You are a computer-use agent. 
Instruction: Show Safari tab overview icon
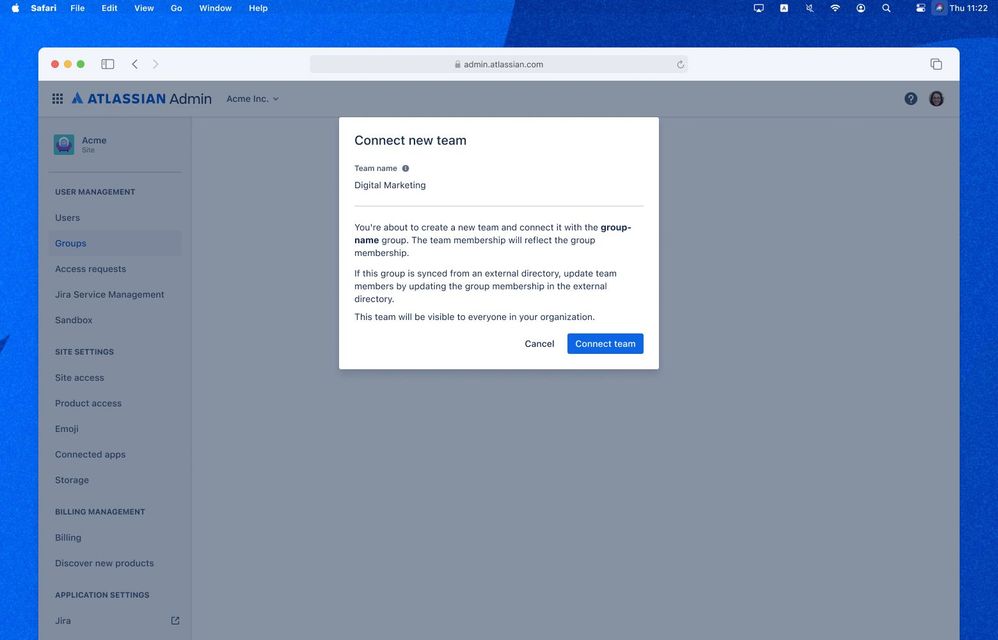(936, 64)
